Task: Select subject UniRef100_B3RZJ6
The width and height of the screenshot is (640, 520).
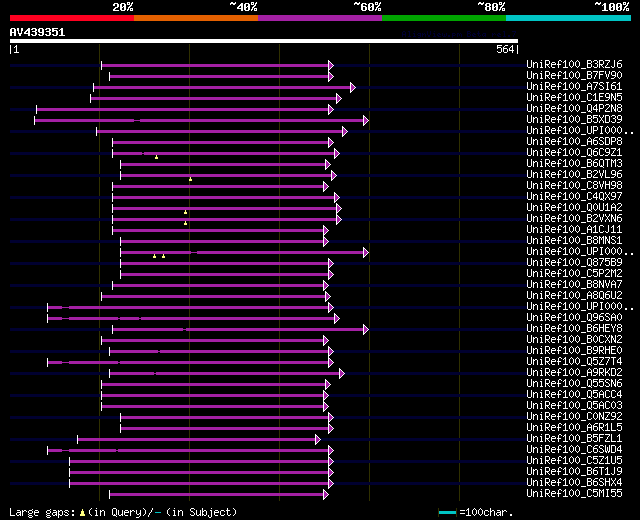Action: click(x=574, y=64)
